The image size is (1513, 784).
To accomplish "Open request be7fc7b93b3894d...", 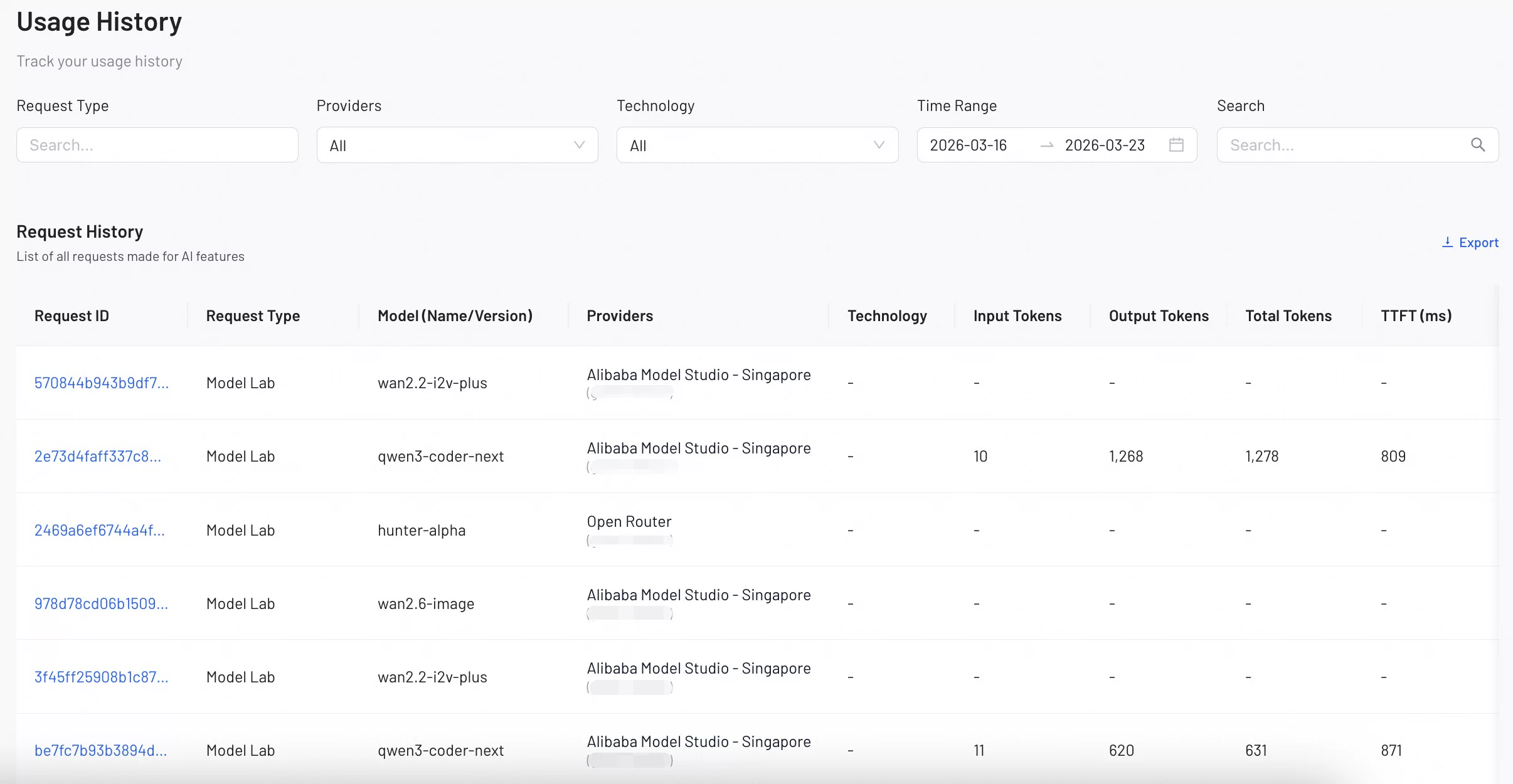I will click(101, 750).
